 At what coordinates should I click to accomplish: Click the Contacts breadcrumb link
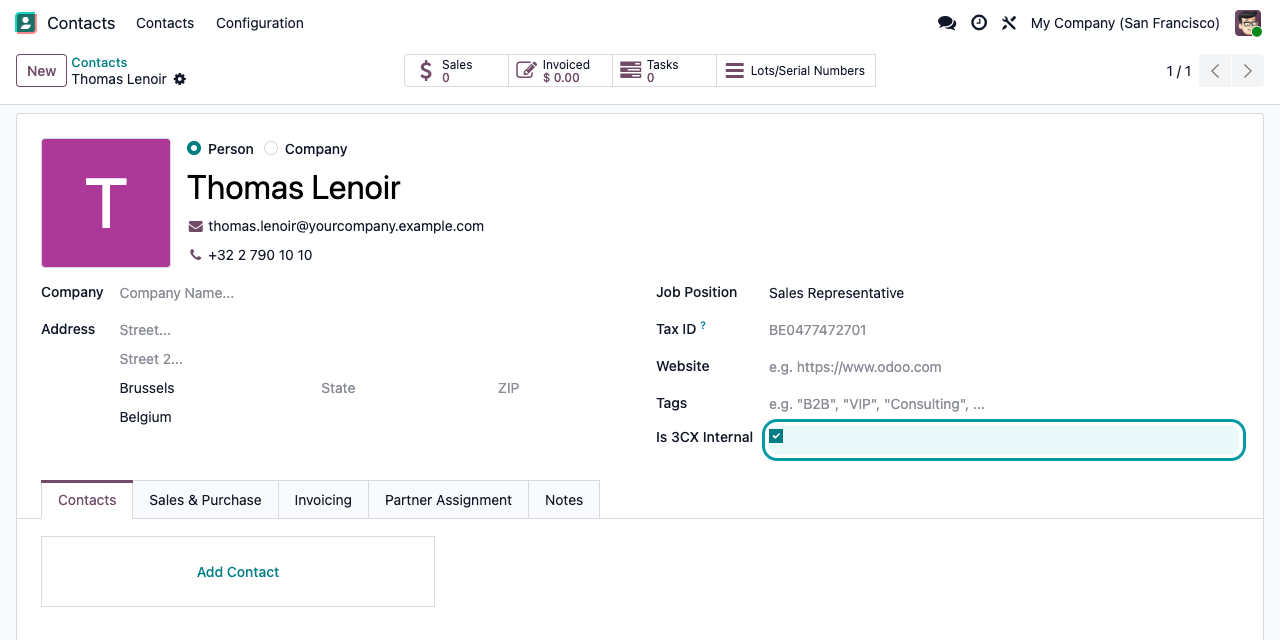pos(99,63)
